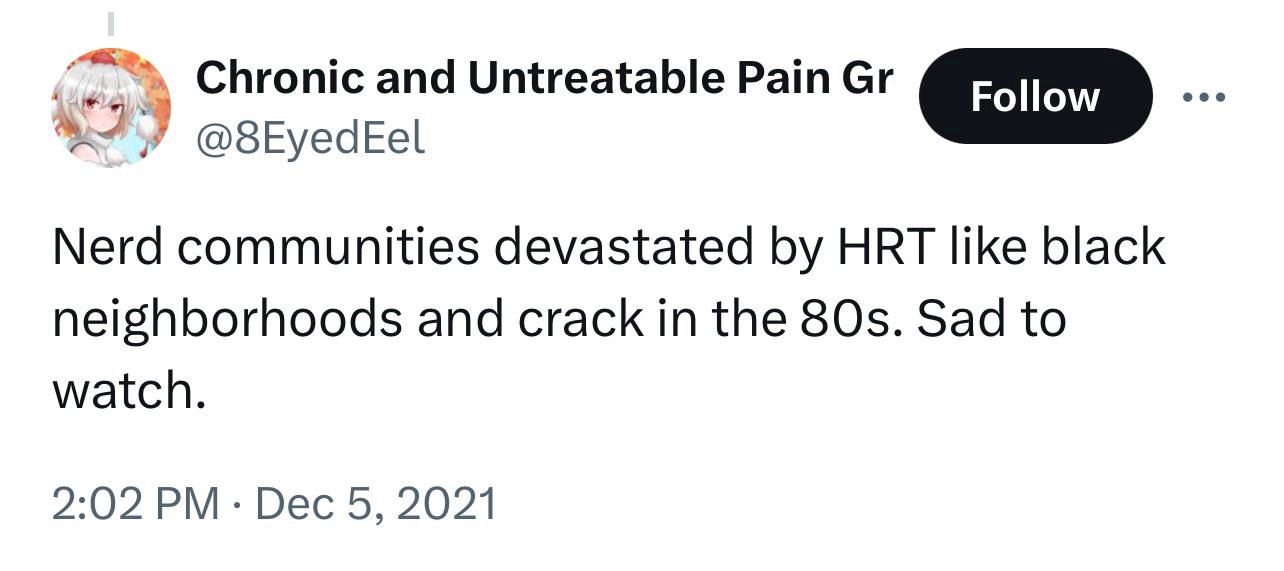Follow the 8EyedEel account
This screenshot has width=1284, height=571.
(1035, 96)
